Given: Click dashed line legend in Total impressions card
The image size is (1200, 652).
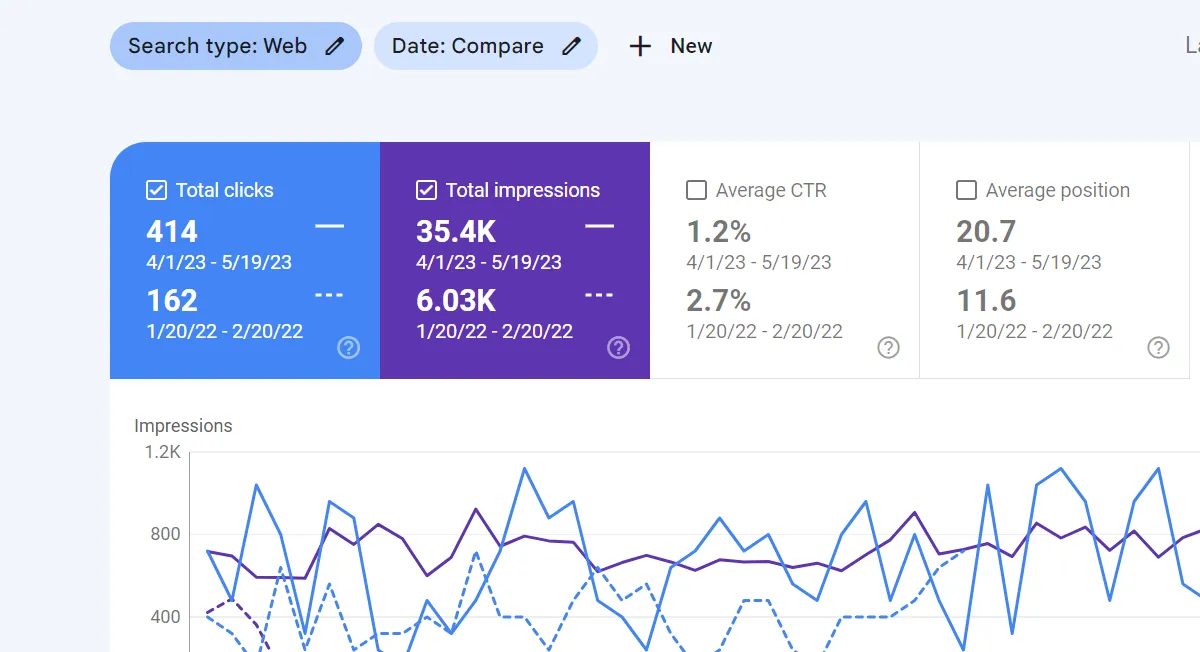Looking at the screenshot, I should tap(600, 295).
